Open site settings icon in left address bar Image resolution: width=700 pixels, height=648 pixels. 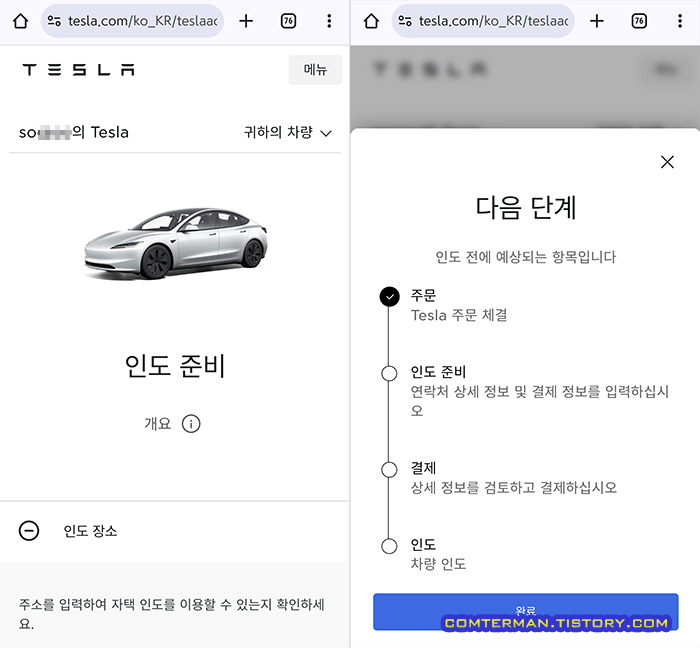click(54, 21)
